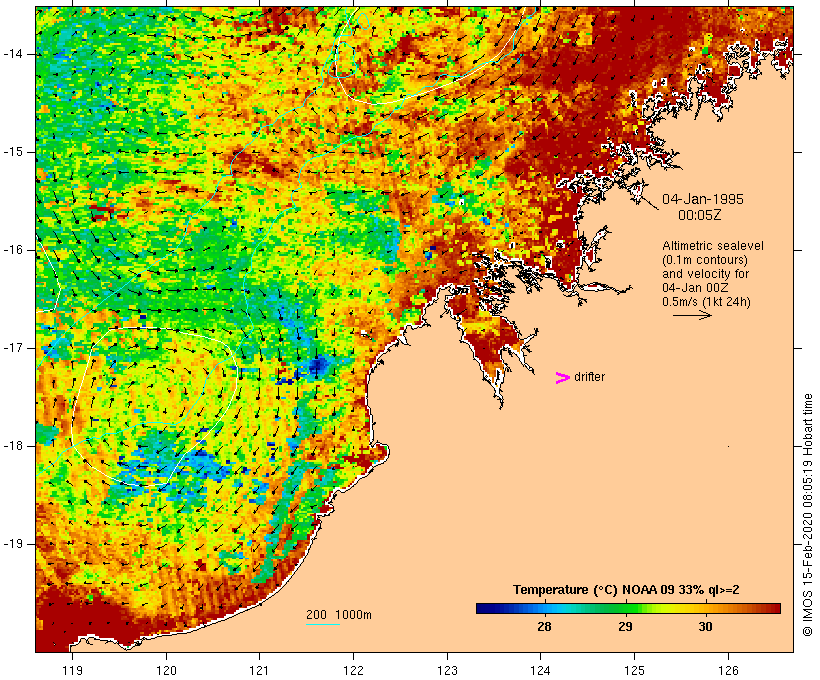
Task: Click longitude axis label 123
Action: (x=447, y=670)
